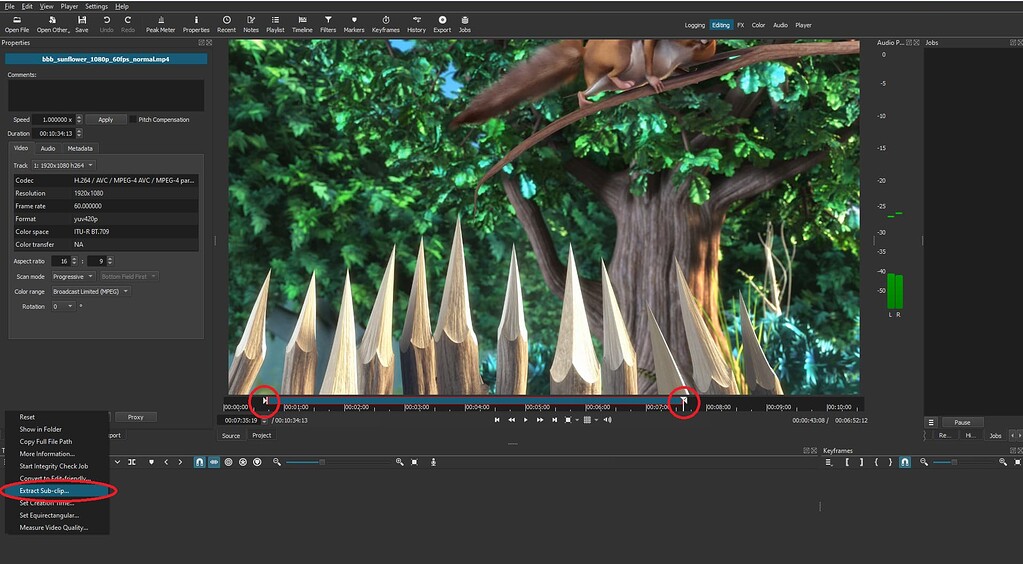
Task: Click the Pause button in Jobs panel
Action: click(x=962, y=422)
